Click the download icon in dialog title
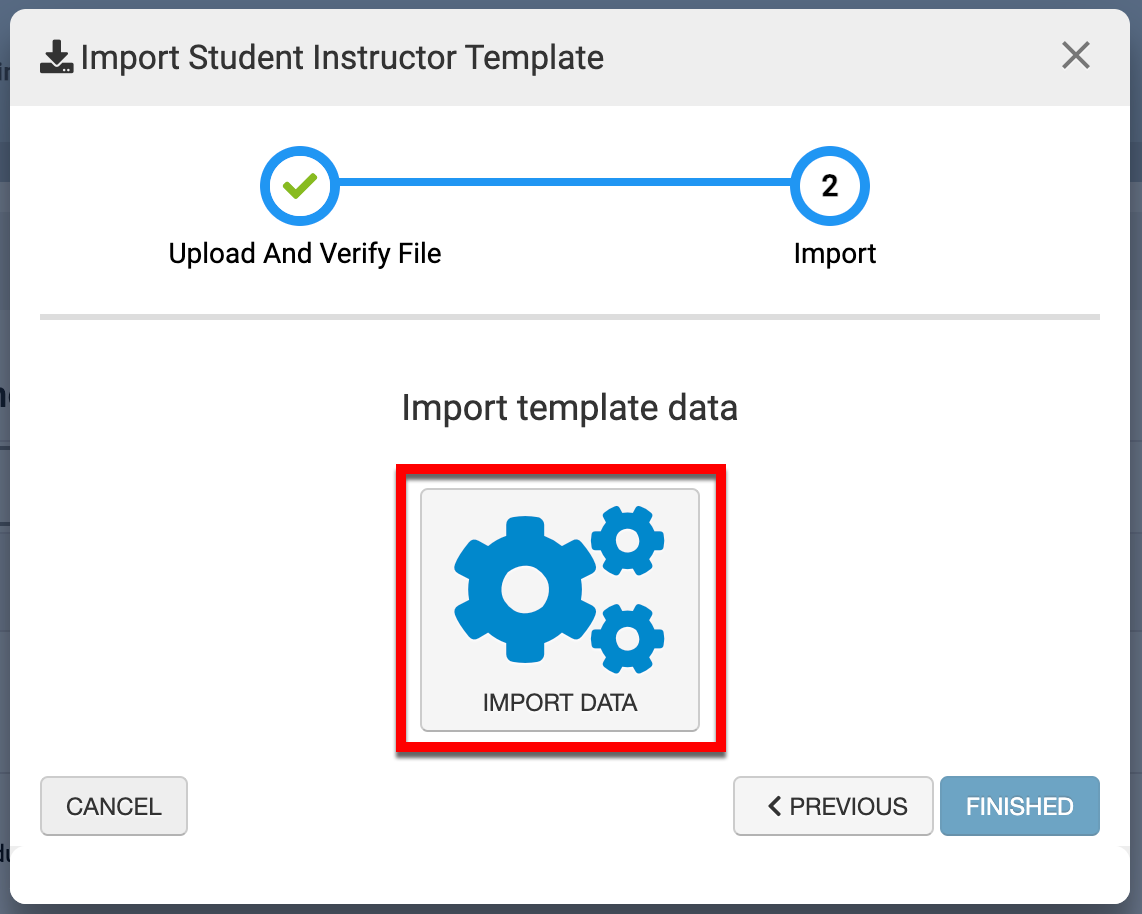This screenshot has height=914, width=1142. (x=56, y=58)
